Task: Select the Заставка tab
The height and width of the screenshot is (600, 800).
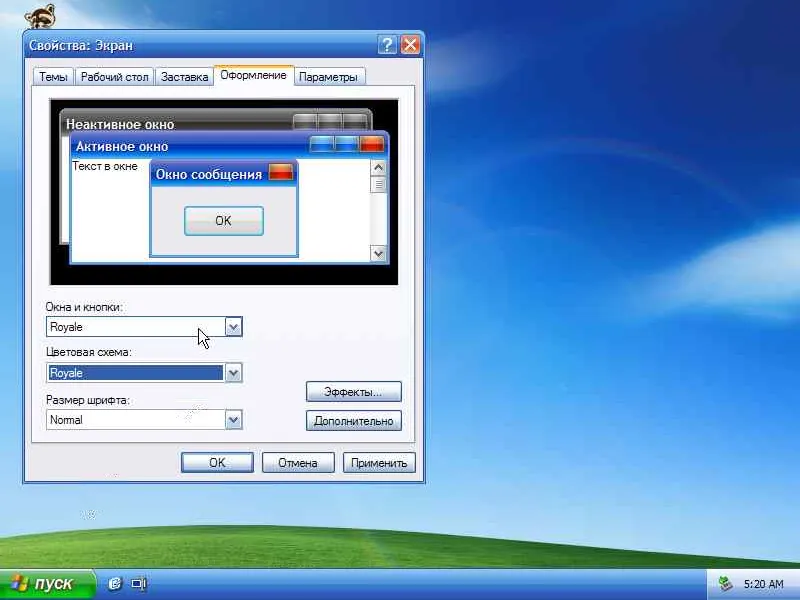Action: 184,77
